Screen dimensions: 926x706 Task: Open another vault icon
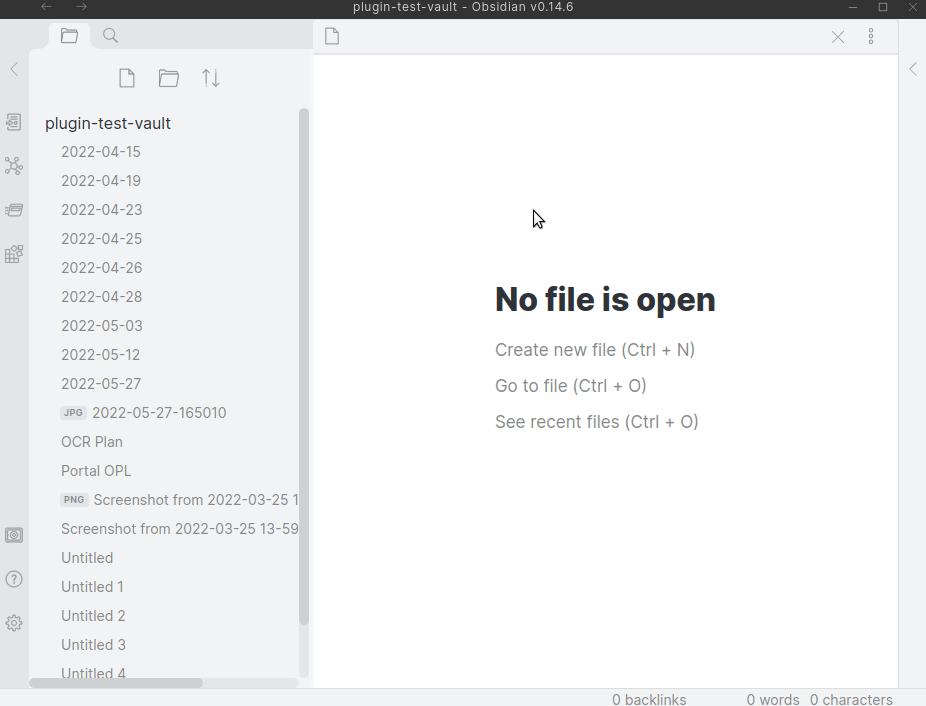14,535
